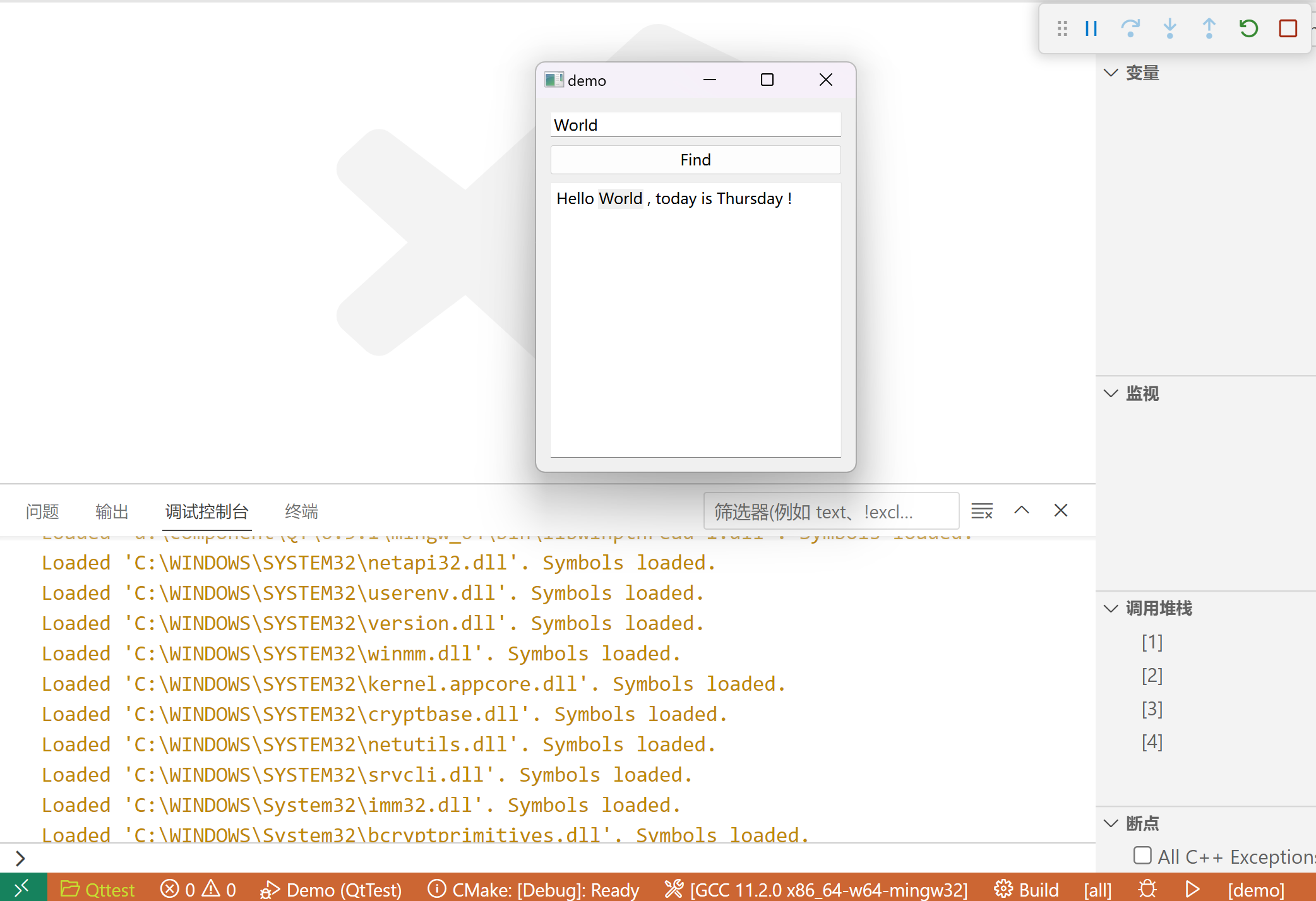Image resolution: width=1316 pixels, height=901 pixels.
Task: Click the Step Over debug icon
Action: [1130, 28]
